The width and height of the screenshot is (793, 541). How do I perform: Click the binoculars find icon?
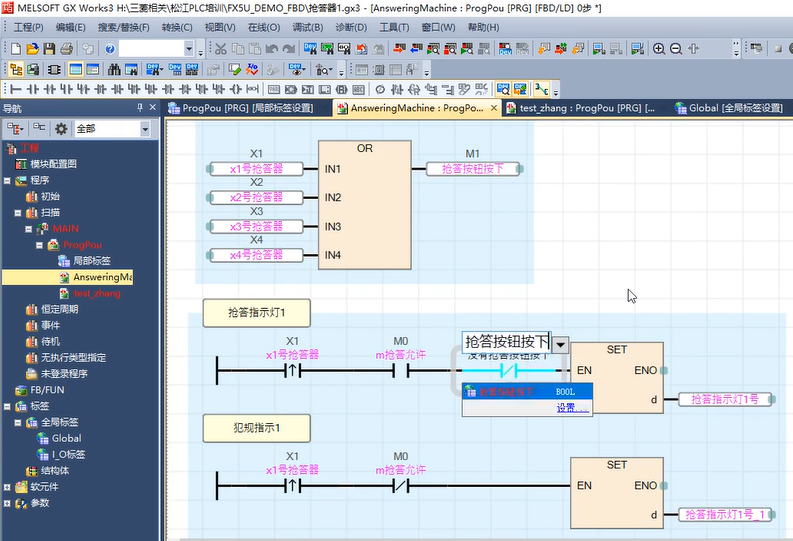pyautogui.click(x=114, y=69)
